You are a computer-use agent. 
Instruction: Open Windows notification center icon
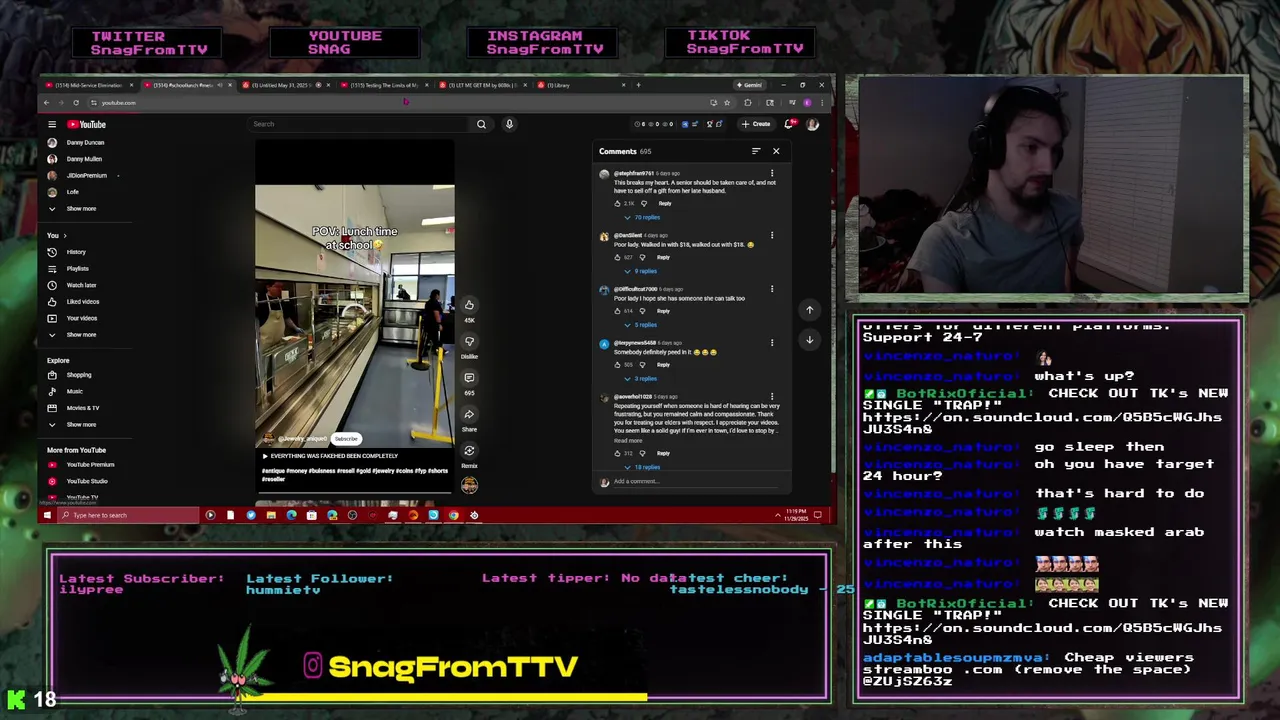818,515
